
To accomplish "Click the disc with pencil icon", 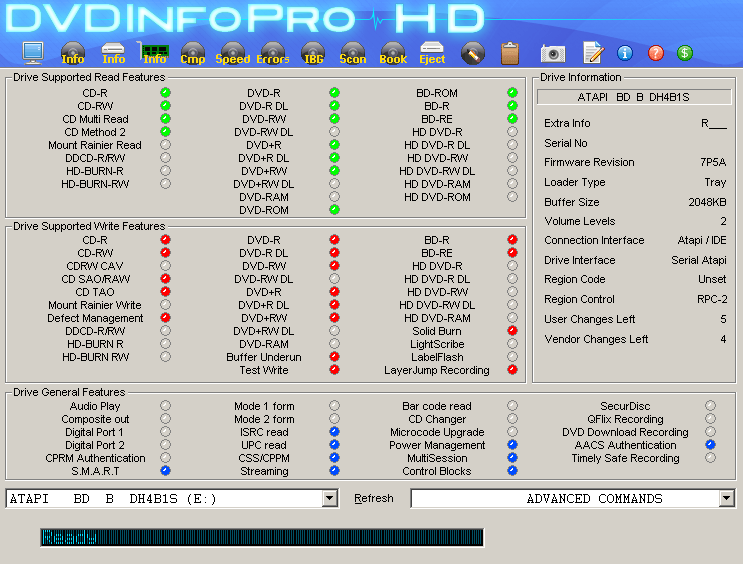I will [473, 53].
